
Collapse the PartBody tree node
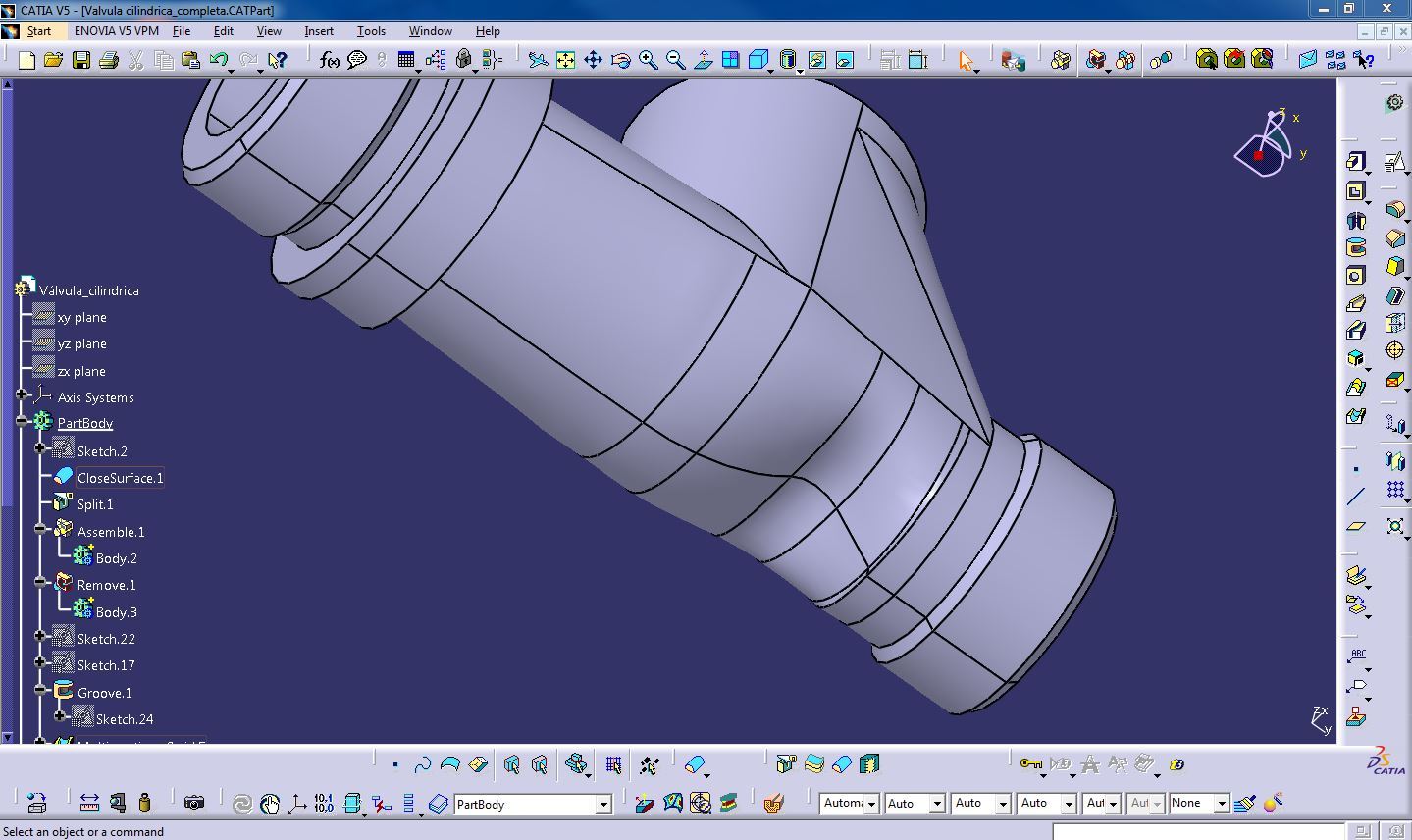pos(22,421)
